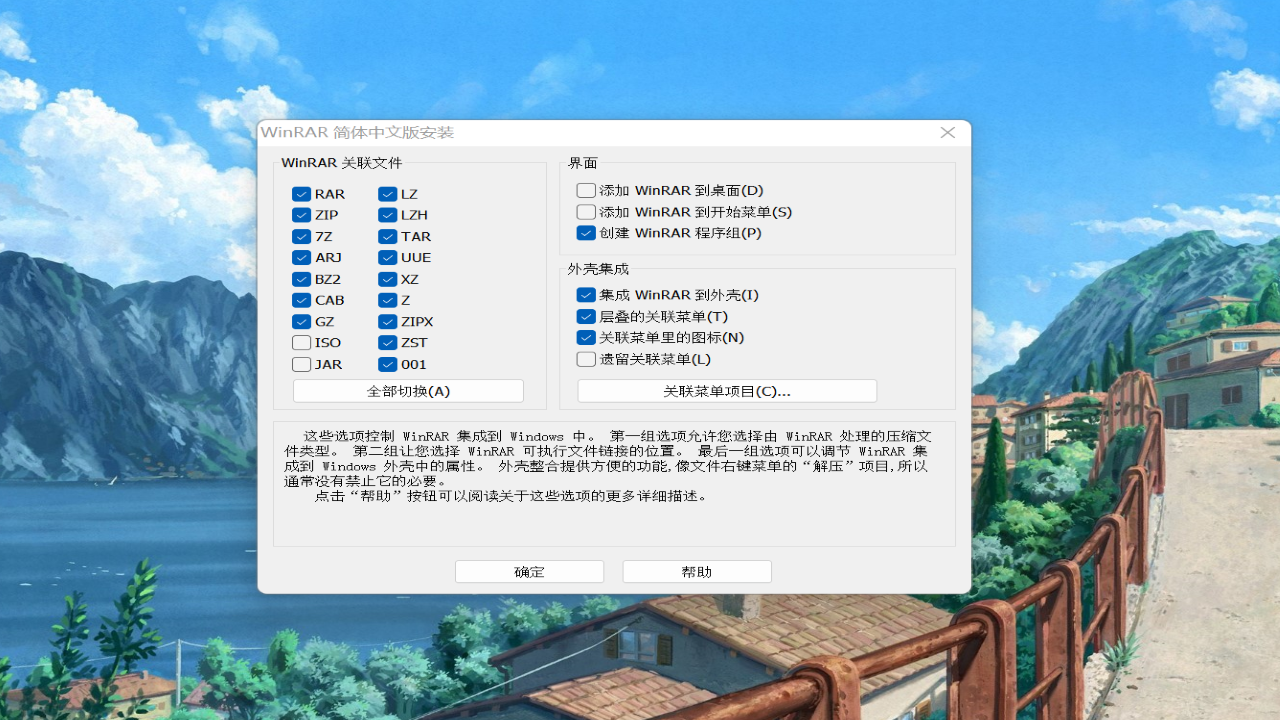Viewport: 1280px width, 720px height.
Task: Check 添加 WinRAR 到开始菜单 option
Action: coord(585,211)
